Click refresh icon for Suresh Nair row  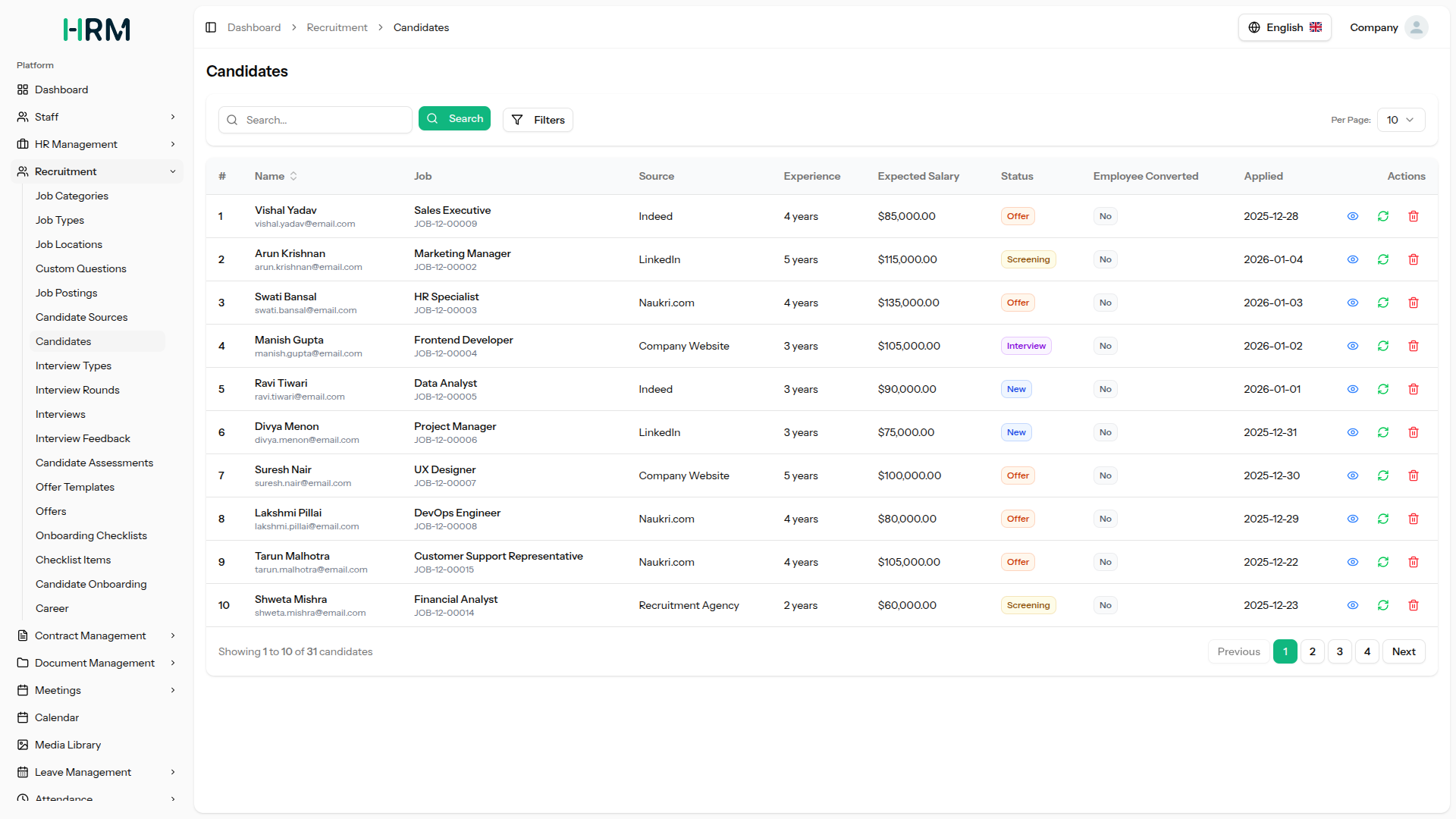click(x=1382, y=475)
